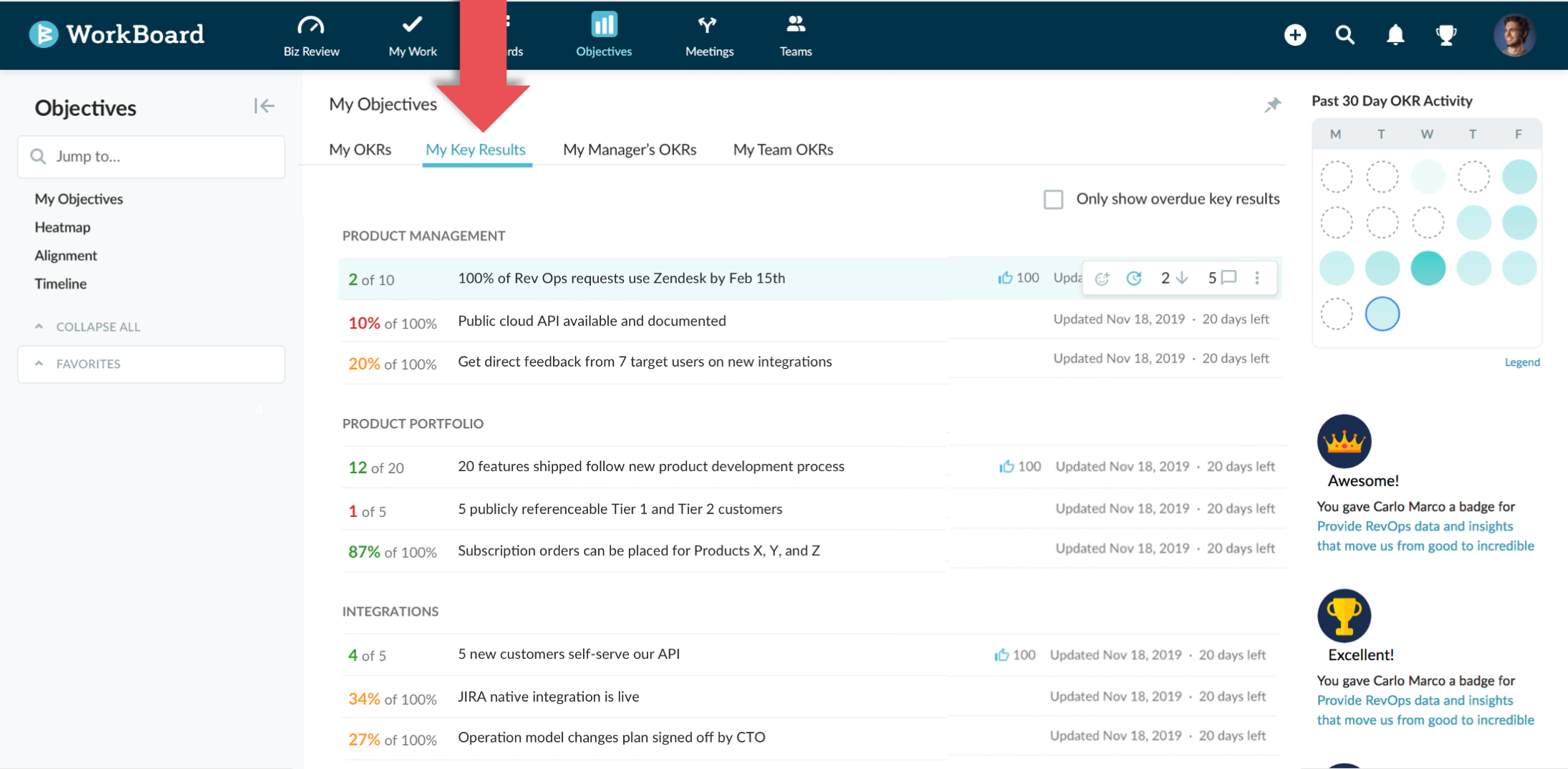Click the down arrow count on Zendesk row
Viewport: 1568px width, 769px height.
[x=1174, y=278]
